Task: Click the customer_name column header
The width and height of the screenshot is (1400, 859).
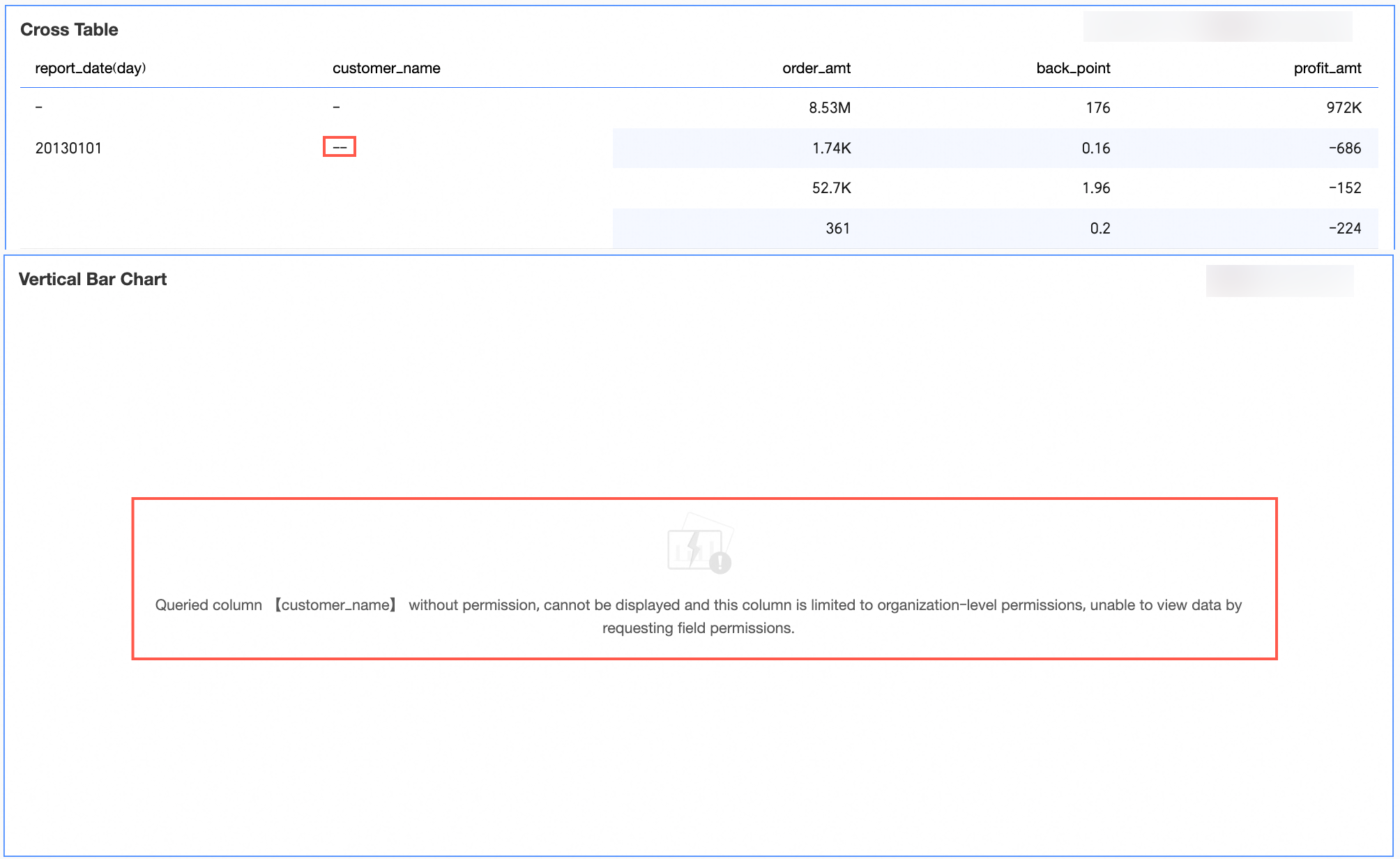Action: coord(386,68)
